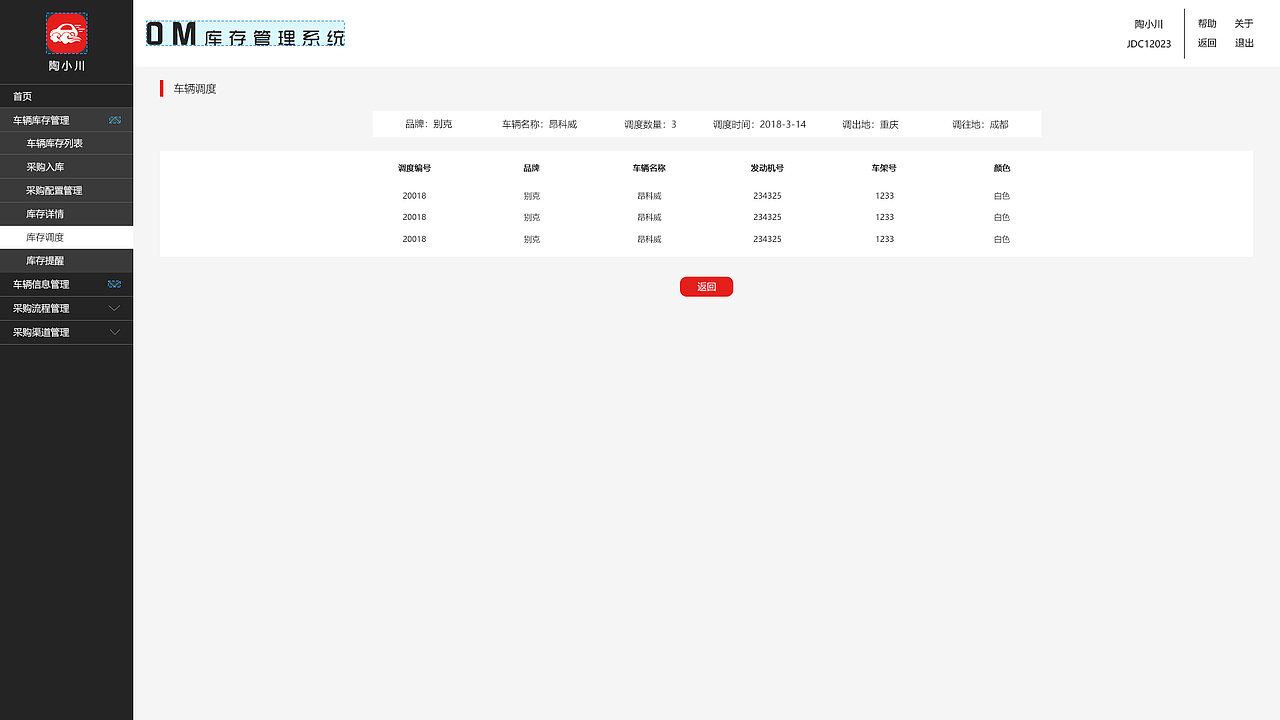Click the car icon beside 车辆库存管理
This screenshot has height=720, width=1280.
(x=115, y=119)
